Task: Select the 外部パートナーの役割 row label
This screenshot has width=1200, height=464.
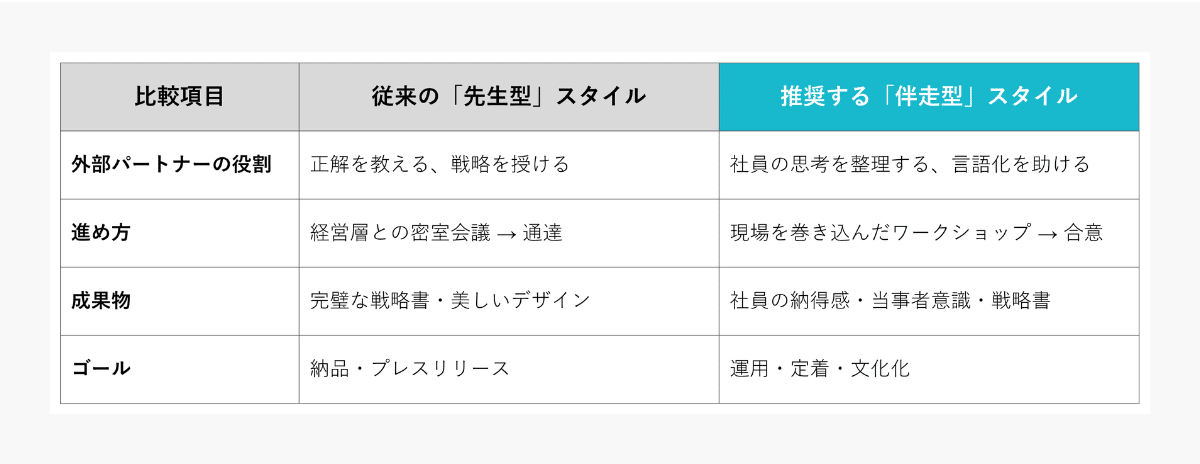Action: click(172, 165)
